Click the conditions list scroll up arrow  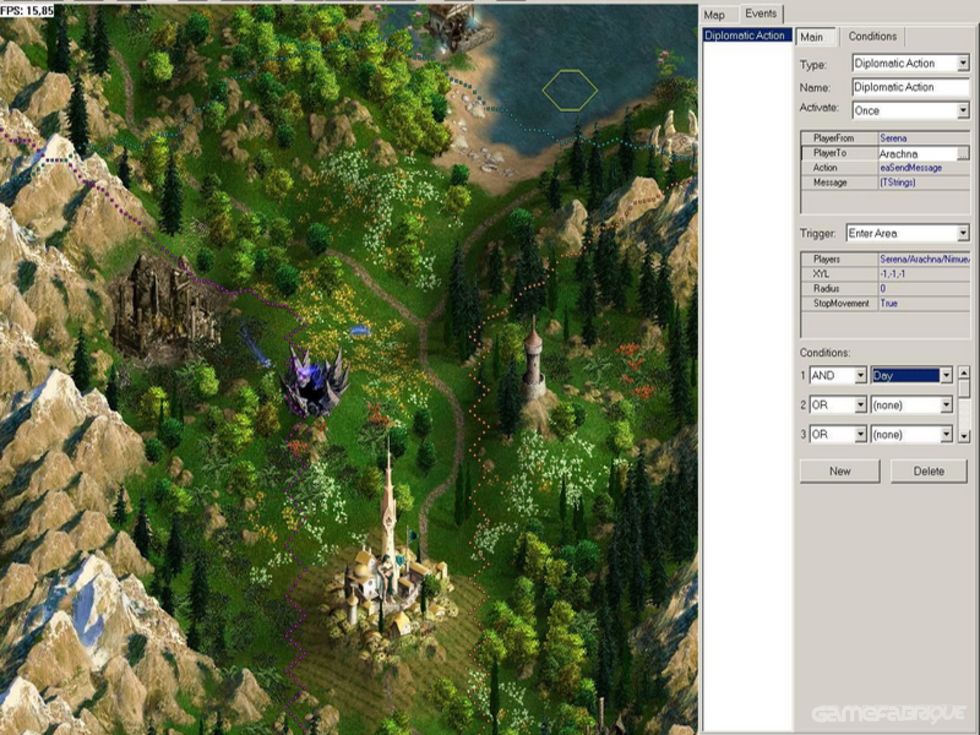[x=964, y=372]
